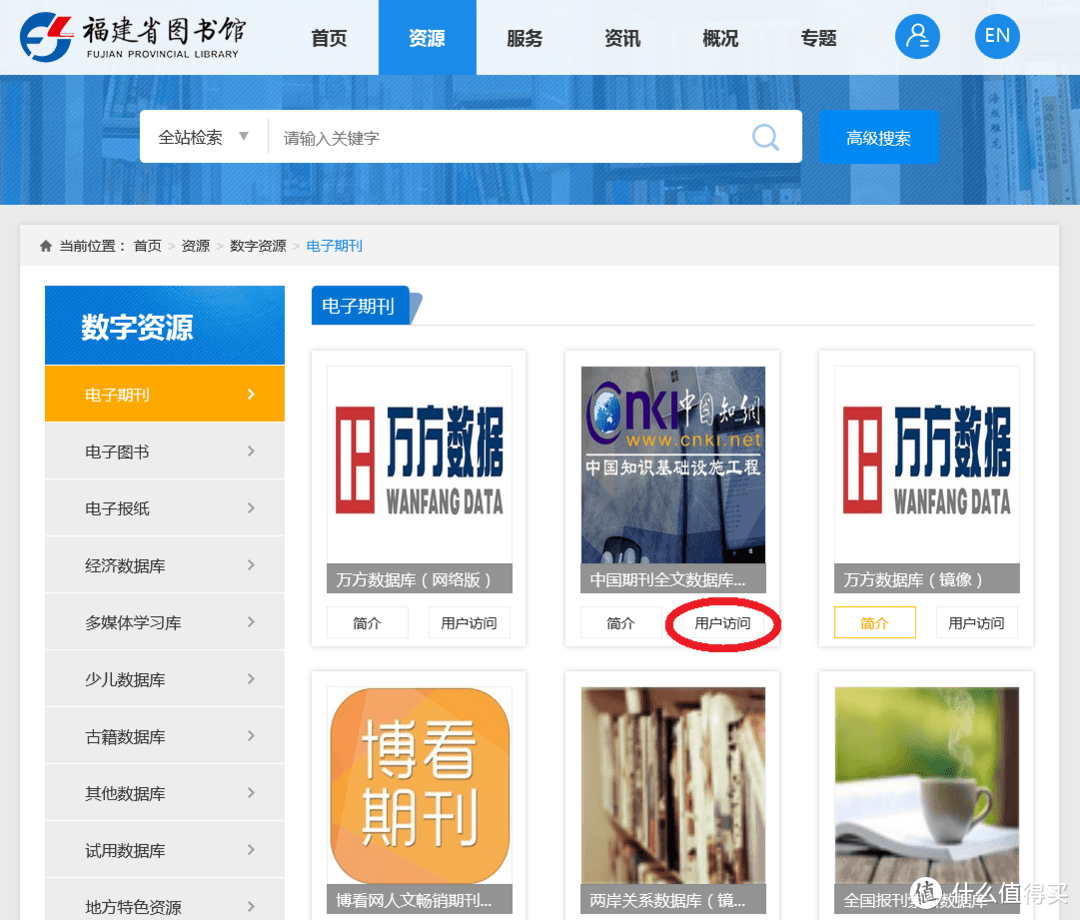Click the 万方数据库（网络版）caption
The image size is (1080, 920).
coord(419,579)
